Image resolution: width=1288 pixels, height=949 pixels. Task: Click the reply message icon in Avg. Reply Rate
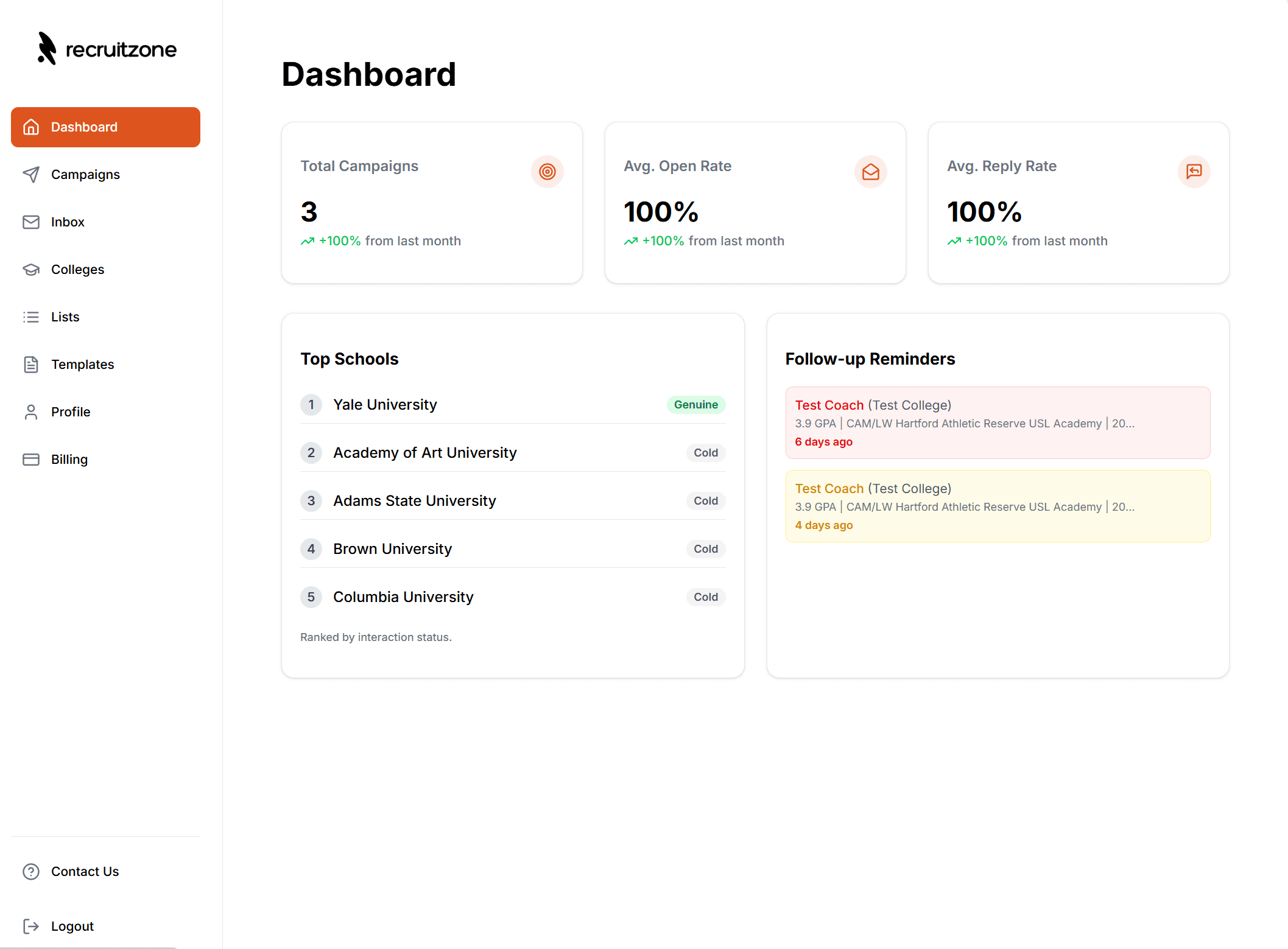tap(1194, 172)
